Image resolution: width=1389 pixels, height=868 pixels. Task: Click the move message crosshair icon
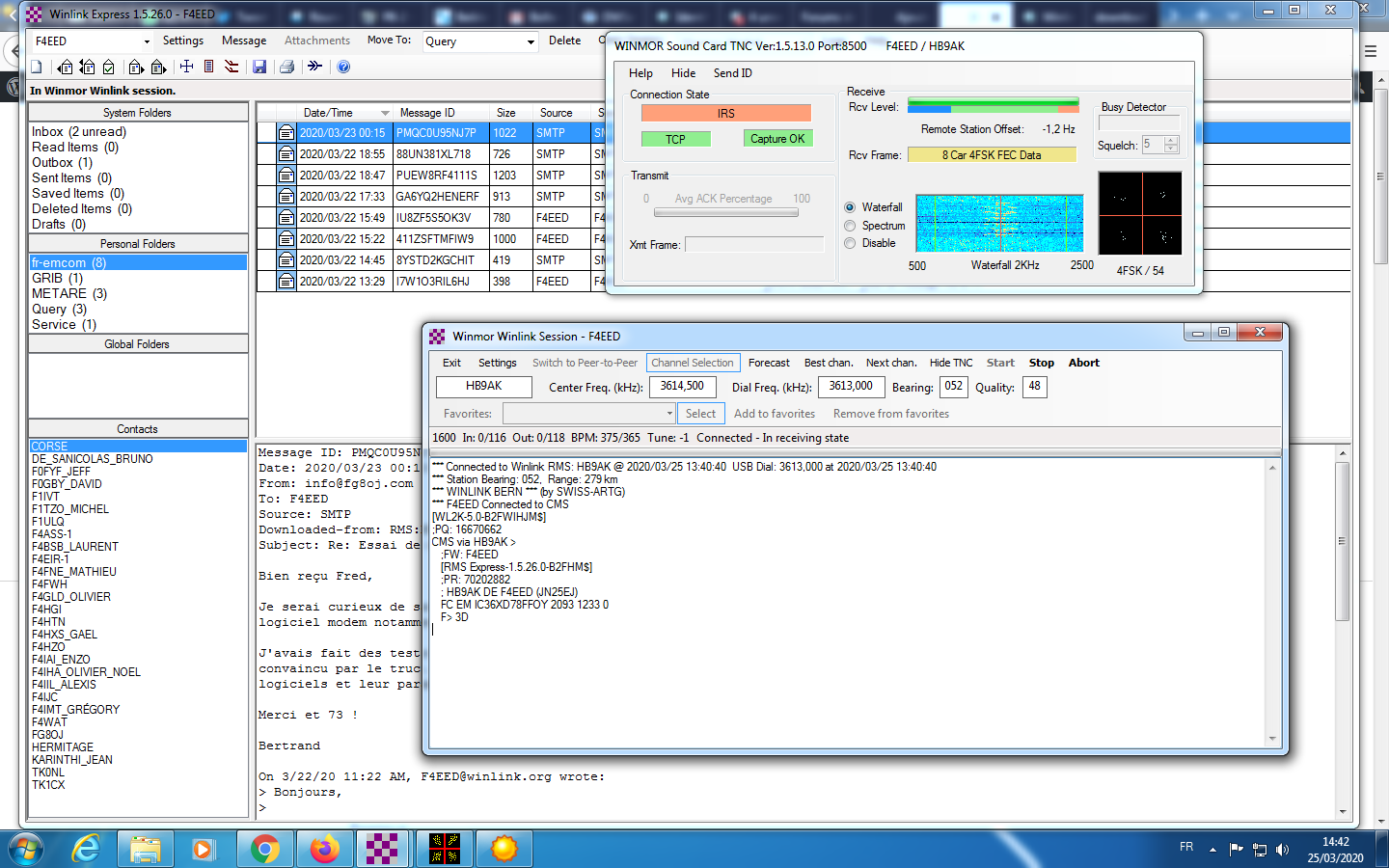coord(187,66)
